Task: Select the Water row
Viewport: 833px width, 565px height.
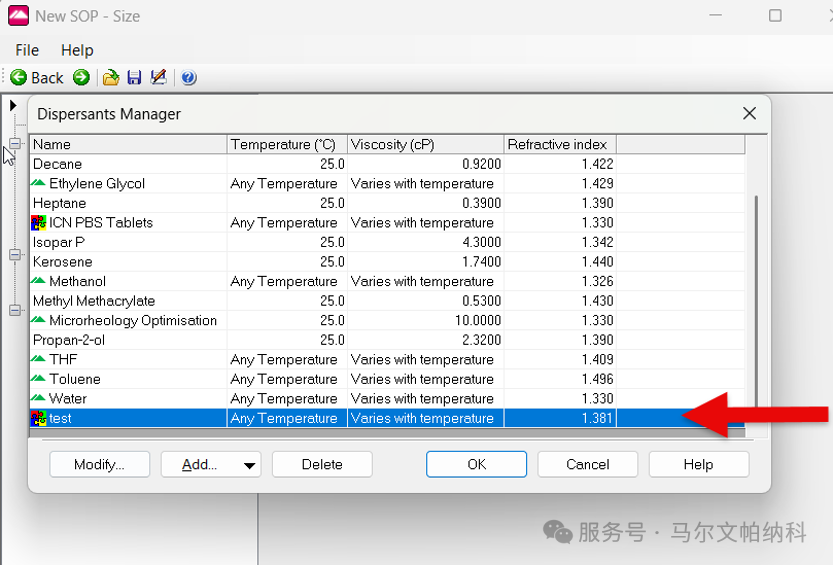Action: click(x=387, y=399)
